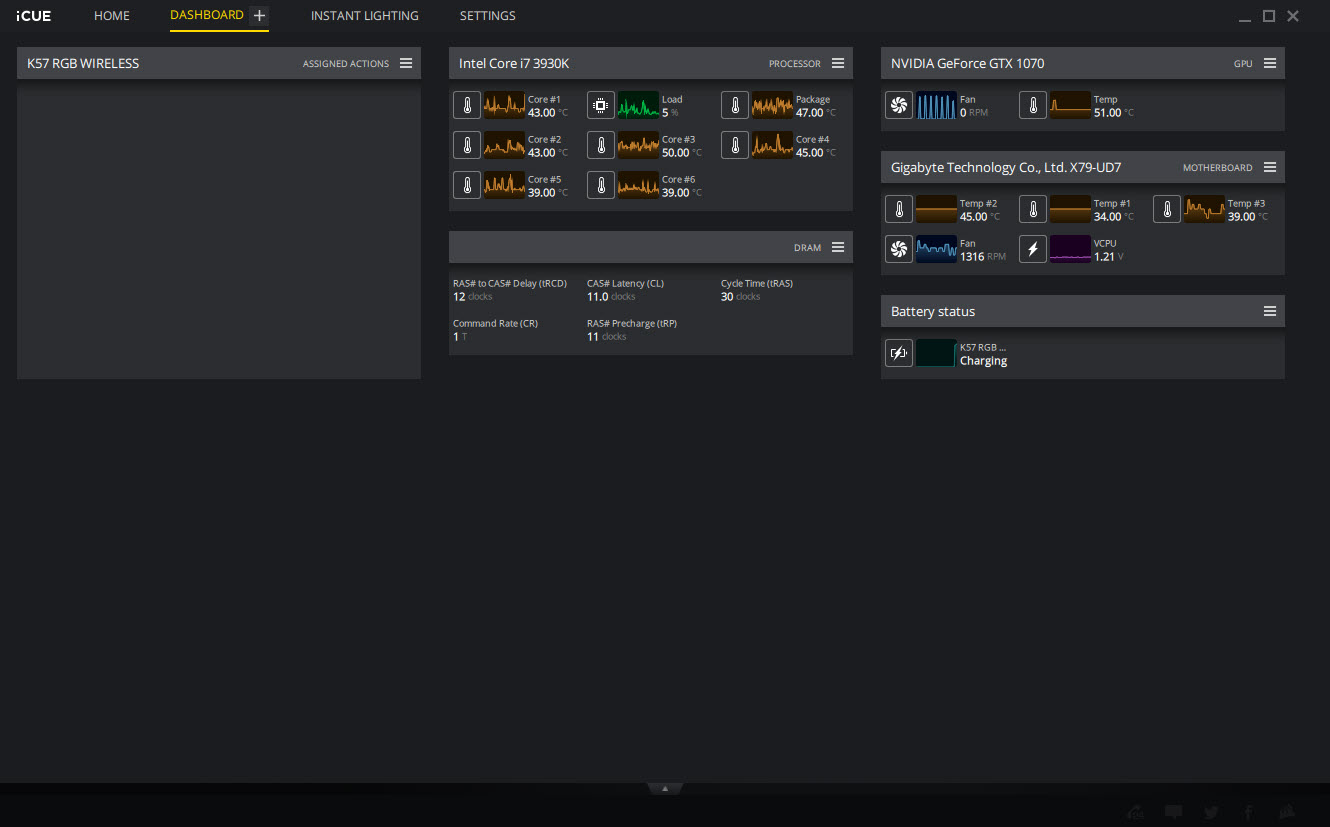Viewport: 1330px width, 827px height.
Task: Open the Gigabyte motherboard widget menu
Action: click(1270, 167)
